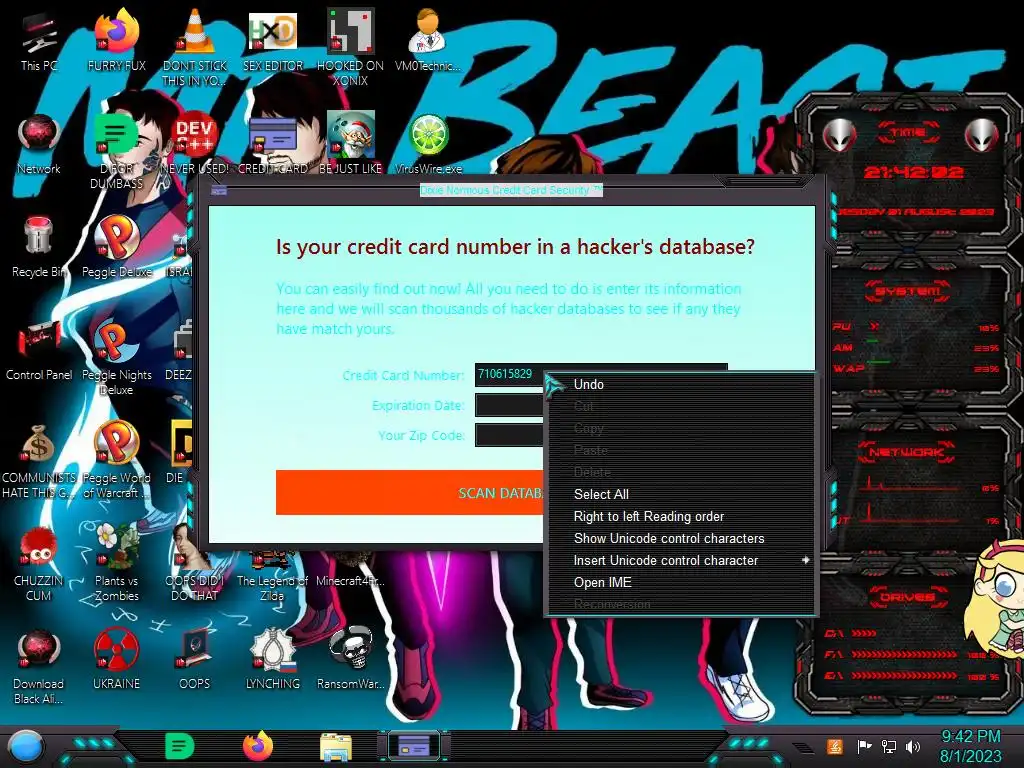Click the SYSTEM widget header
The width and height of the screenshot is (1024, 768).
(908, 291)
